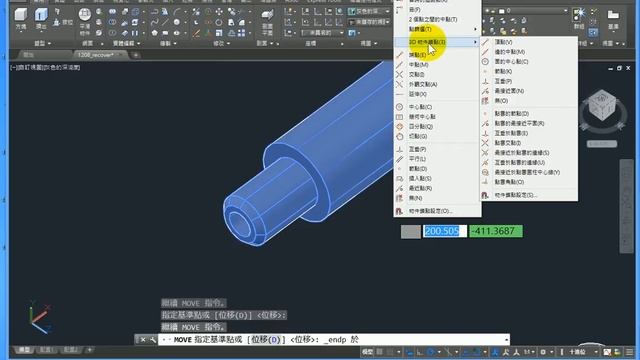Open command line customize wrench
This screenshot has height=360, width=640.
tap(153, 340)
